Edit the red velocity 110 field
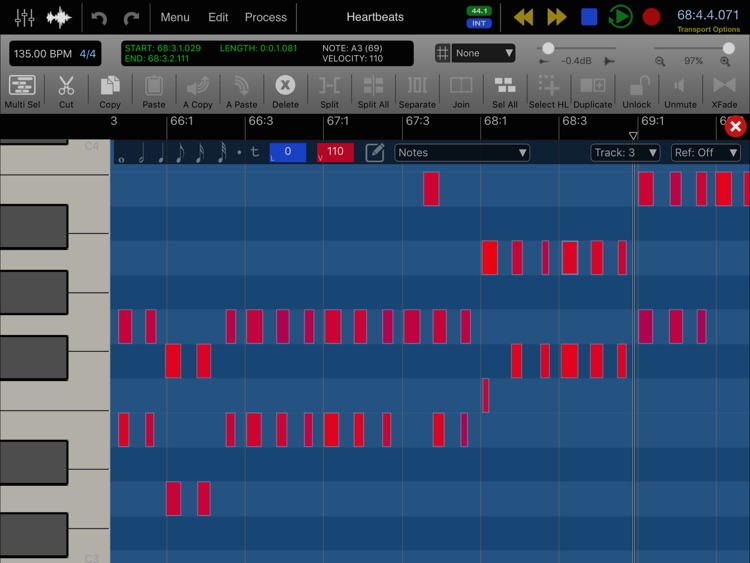Screen dimensions: 750x563 click(335, 153)
